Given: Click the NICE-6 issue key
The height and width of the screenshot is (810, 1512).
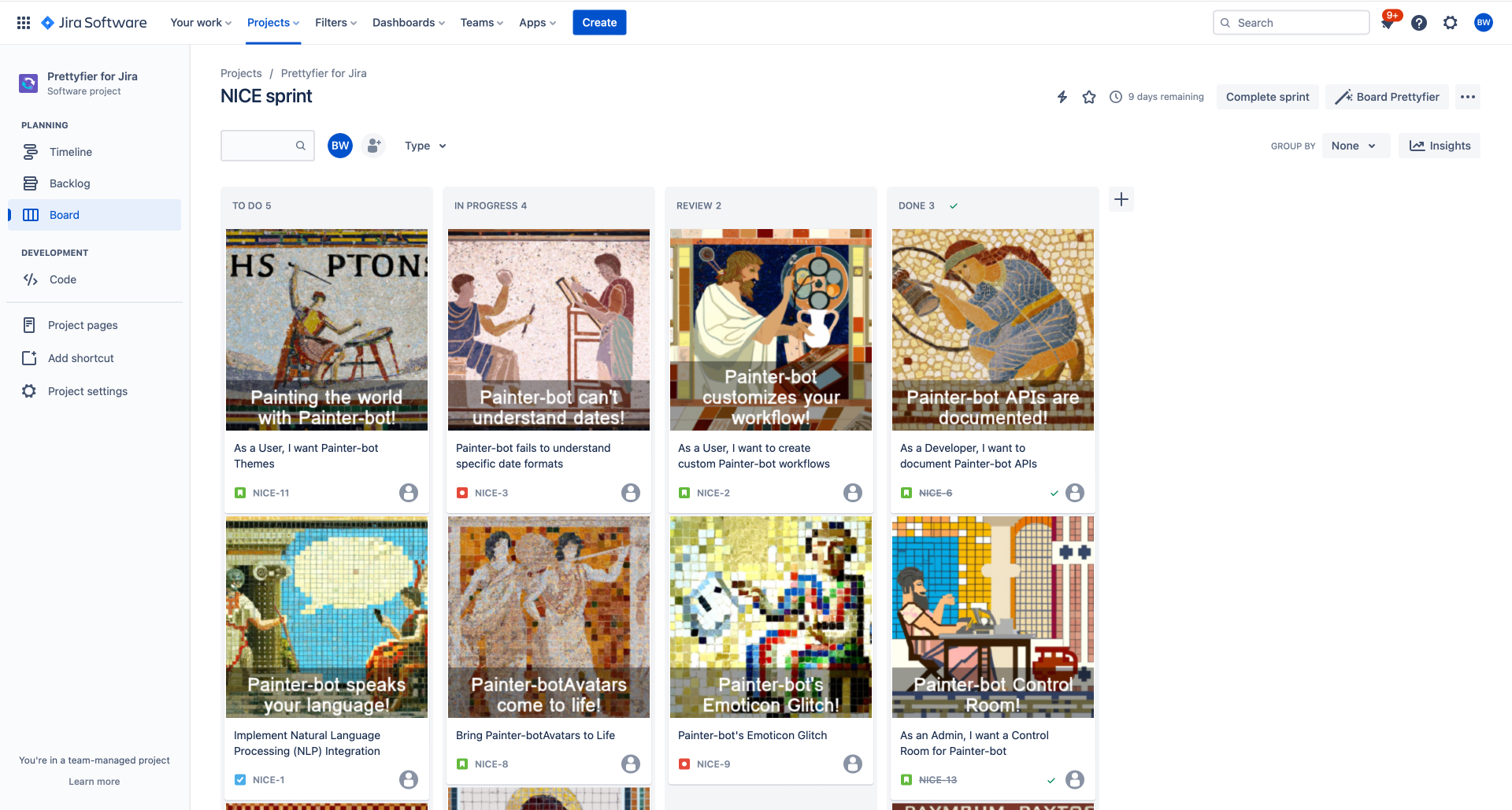Looking at the screenshot, I should point(936,493).
